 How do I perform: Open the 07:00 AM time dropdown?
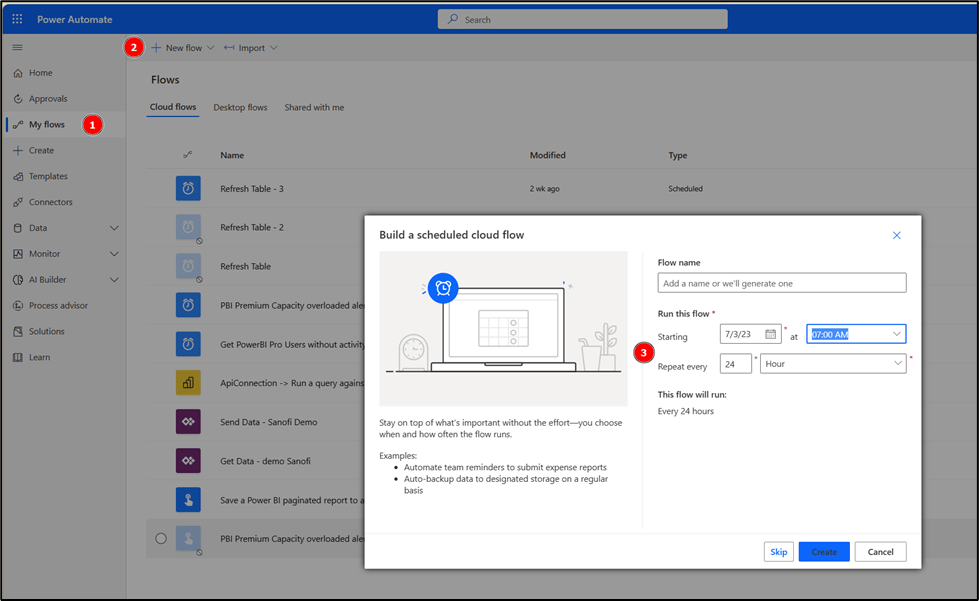click(x=856, y=334)
